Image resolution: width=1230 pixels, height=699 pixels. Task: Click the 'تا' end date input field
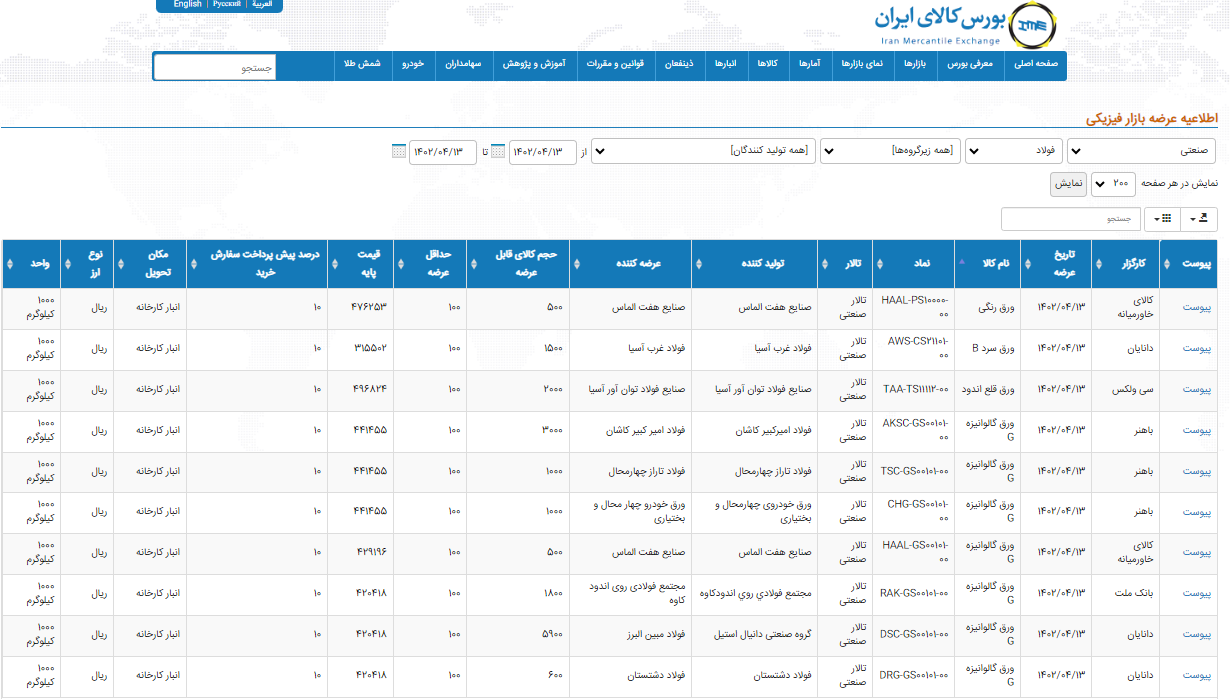[443, 152]
